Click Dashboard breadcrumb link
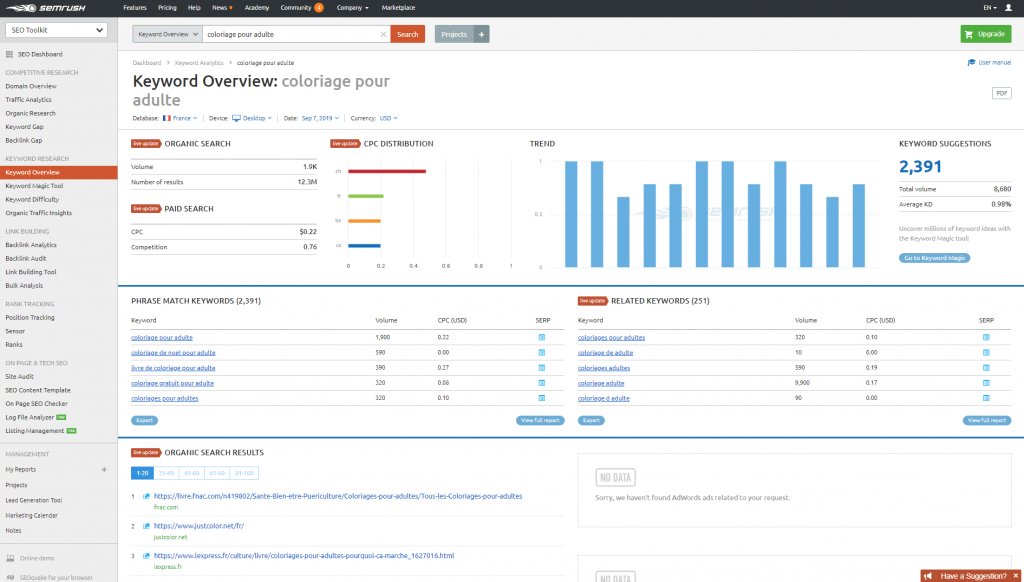1024x582 pixels. tap(147, 63)
